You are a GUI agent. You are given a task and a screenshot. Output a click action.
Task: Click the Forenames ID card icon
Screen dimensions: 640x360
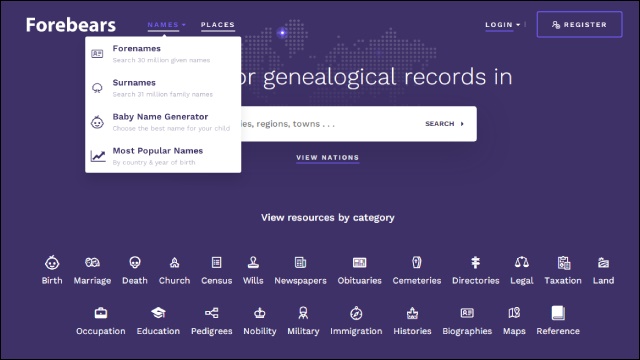pyautogui.click(x=97, y=53)
